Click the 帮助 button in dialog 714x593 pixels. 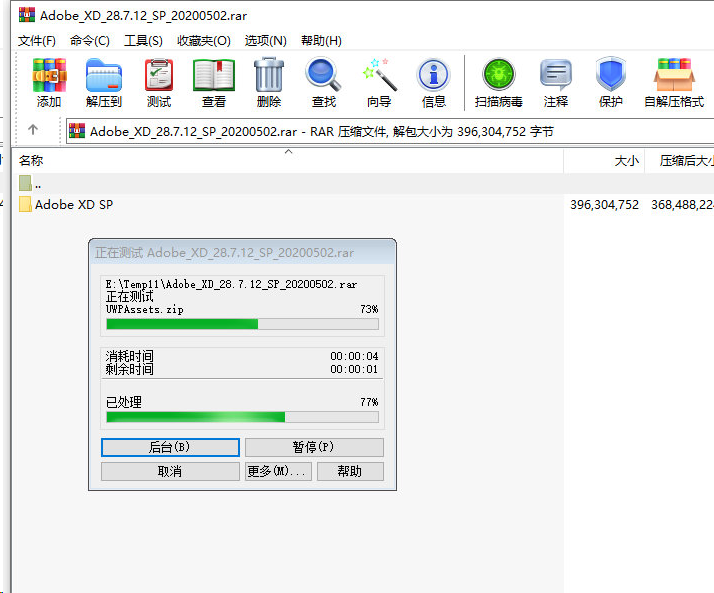pyautogui.click(x=350, y=471)
